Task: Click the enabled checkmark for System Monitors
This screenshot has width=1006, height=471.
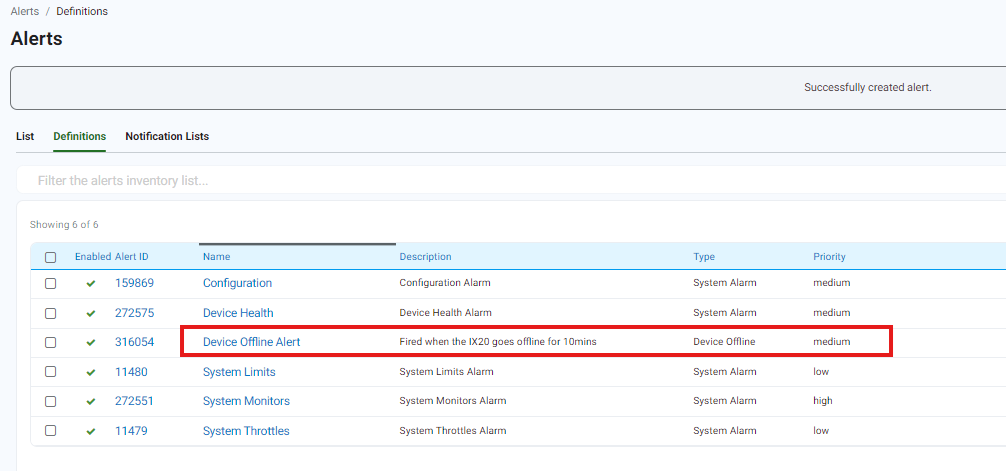Action: pyautogui.click(x=91, y=401)
